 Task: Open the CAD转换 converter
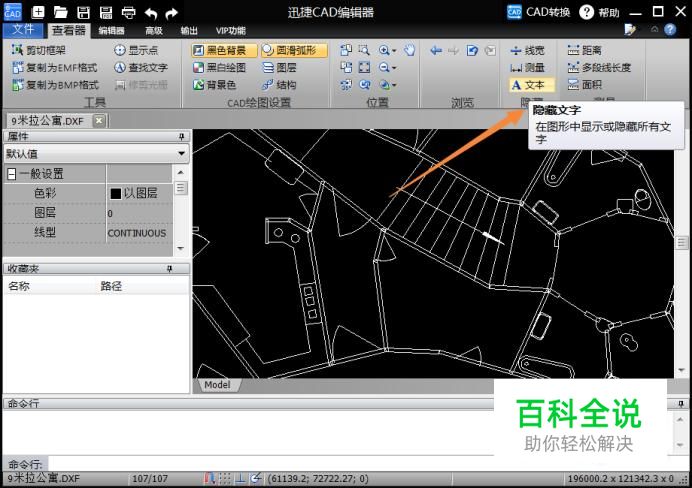(538, 12)
